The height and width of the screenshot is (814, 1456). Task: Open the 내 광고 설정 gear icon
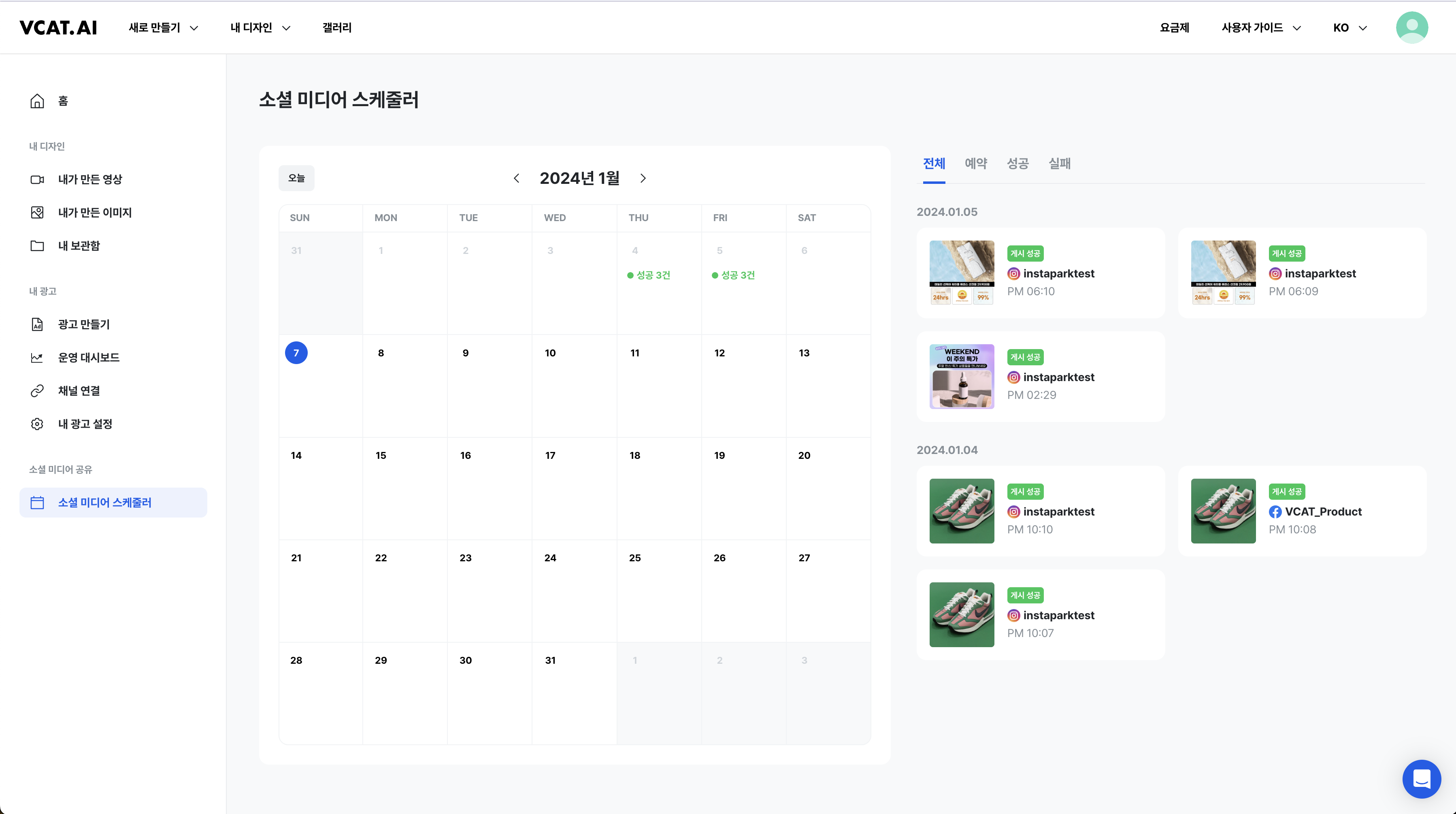37,424
